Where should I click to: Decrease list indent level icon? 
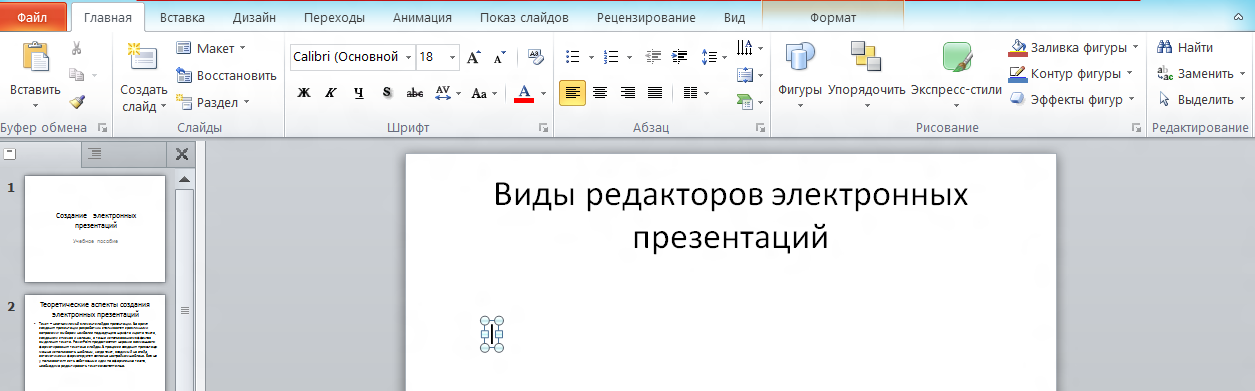point(654,57)
